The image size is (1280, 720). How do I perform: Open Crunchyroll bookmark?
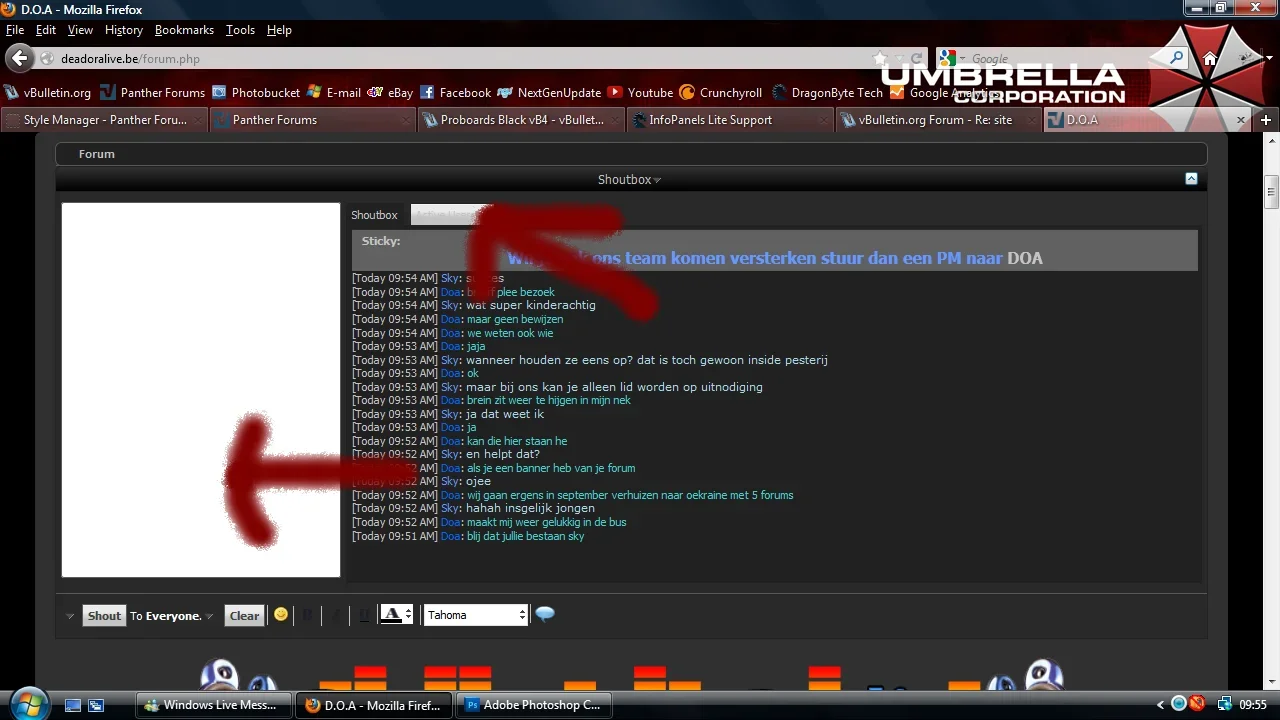721,92
